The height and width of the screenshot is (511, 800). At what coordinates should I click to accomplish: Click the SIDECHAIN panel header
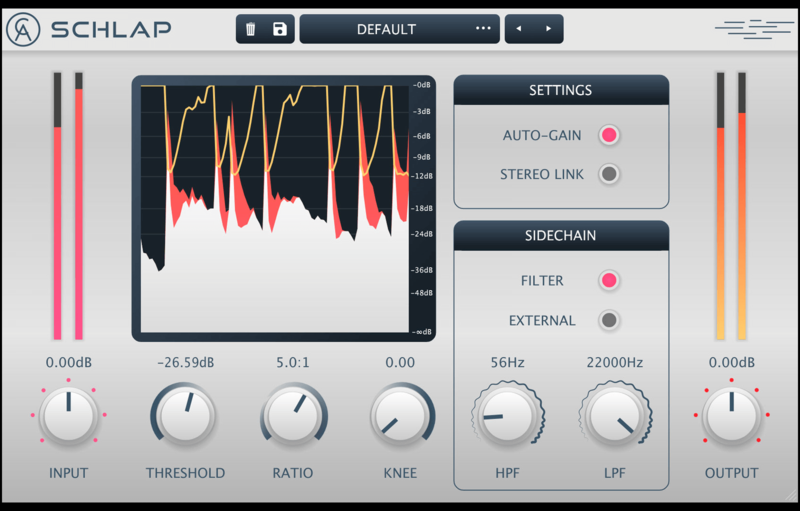[561, 235]
